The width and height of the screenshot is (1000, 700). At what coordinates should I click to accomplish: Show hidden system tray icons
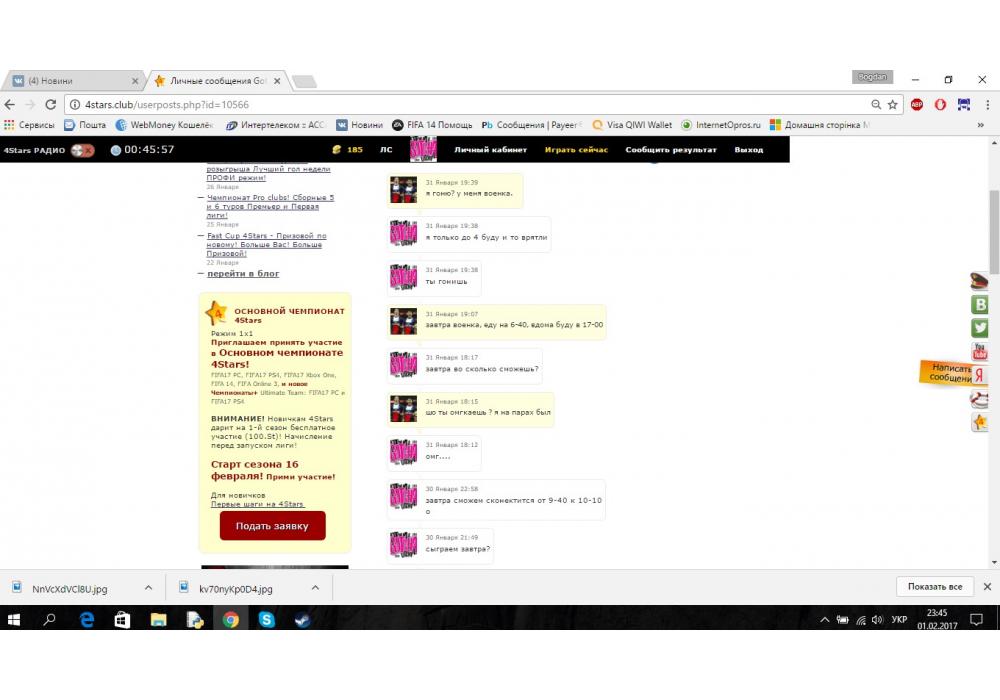click(x=824, y=620)
